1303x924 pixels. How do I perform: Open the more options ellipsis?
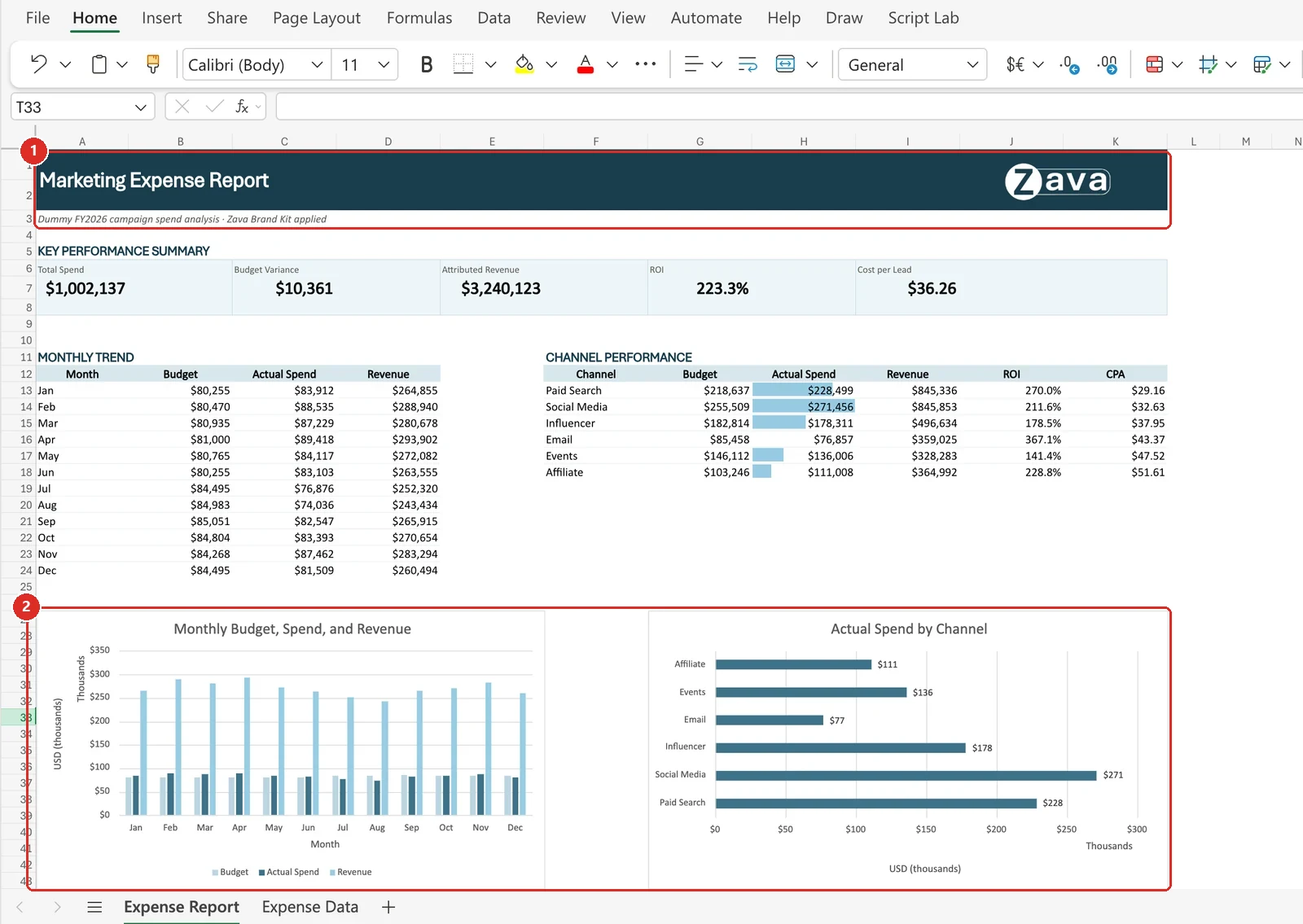pyautogui.click(x=646, y=64)
